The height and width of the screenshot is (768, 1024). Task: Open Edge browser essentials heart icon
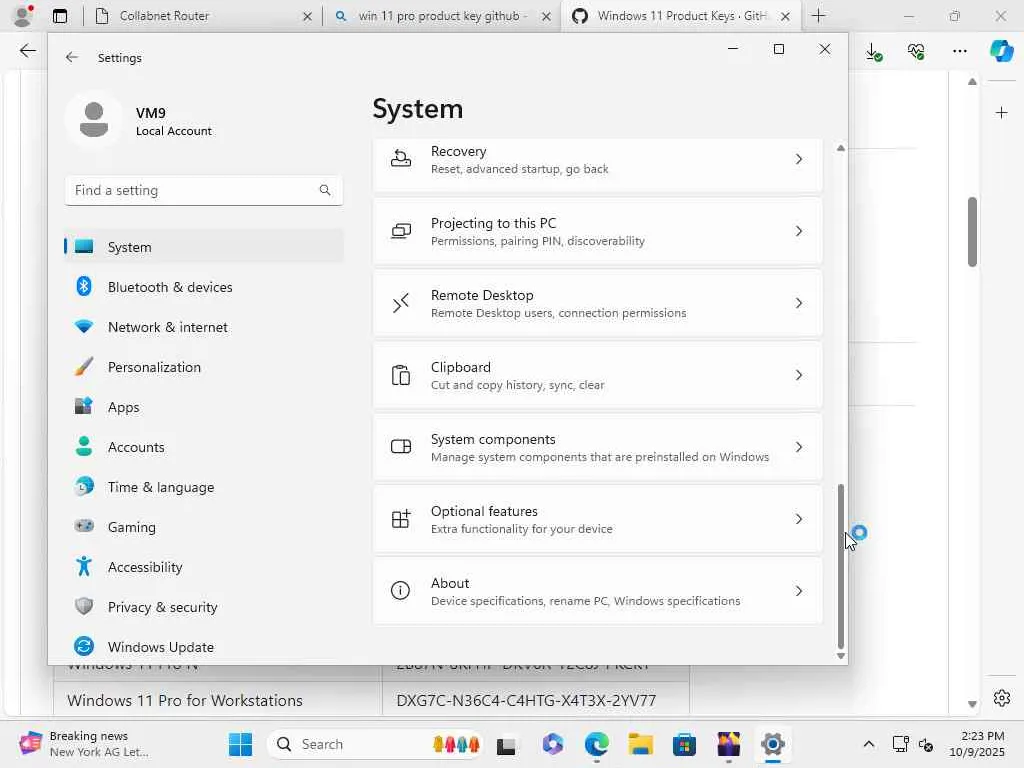(x=916, y=51)
